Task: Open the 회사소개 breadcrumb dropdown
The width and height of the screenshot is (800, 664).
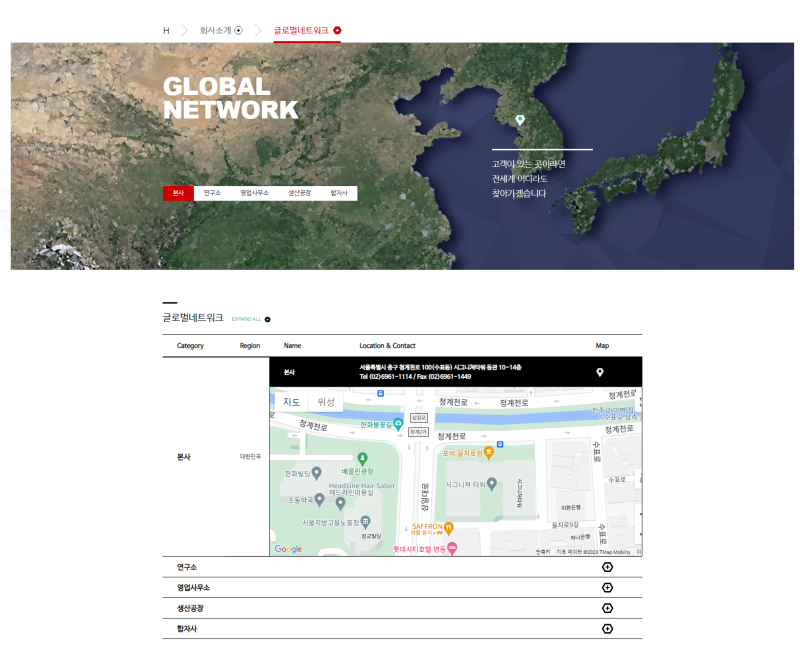Action: click(238, 30)
